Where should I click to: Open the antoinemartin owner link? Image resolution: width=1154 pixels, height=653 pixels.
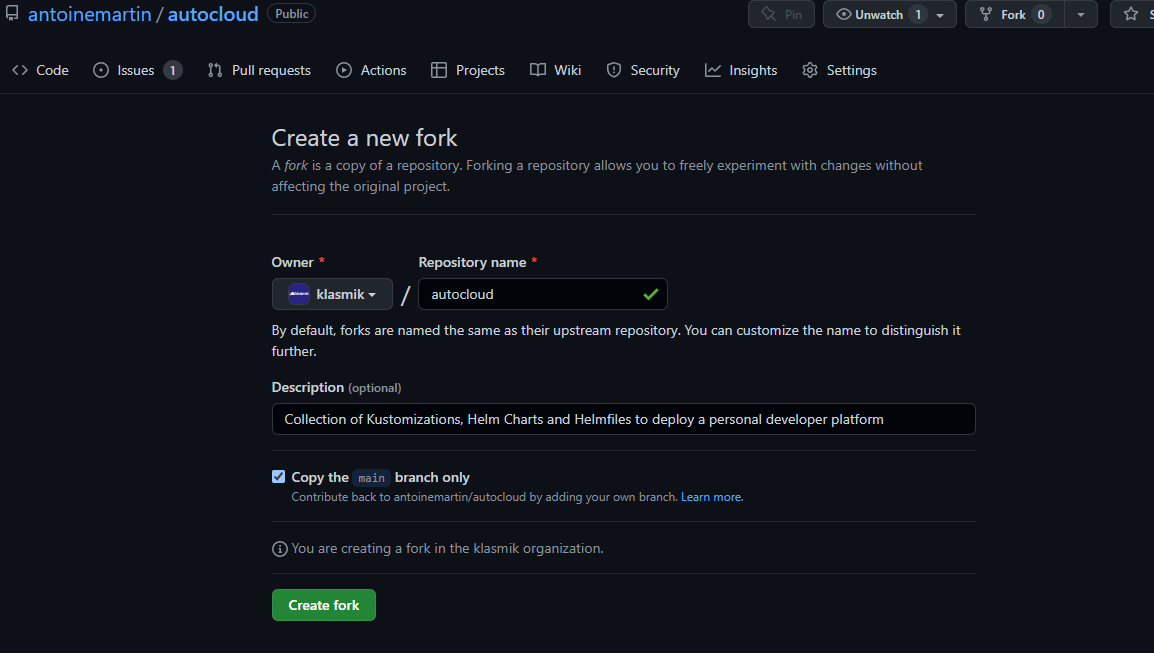pos(90,14)
